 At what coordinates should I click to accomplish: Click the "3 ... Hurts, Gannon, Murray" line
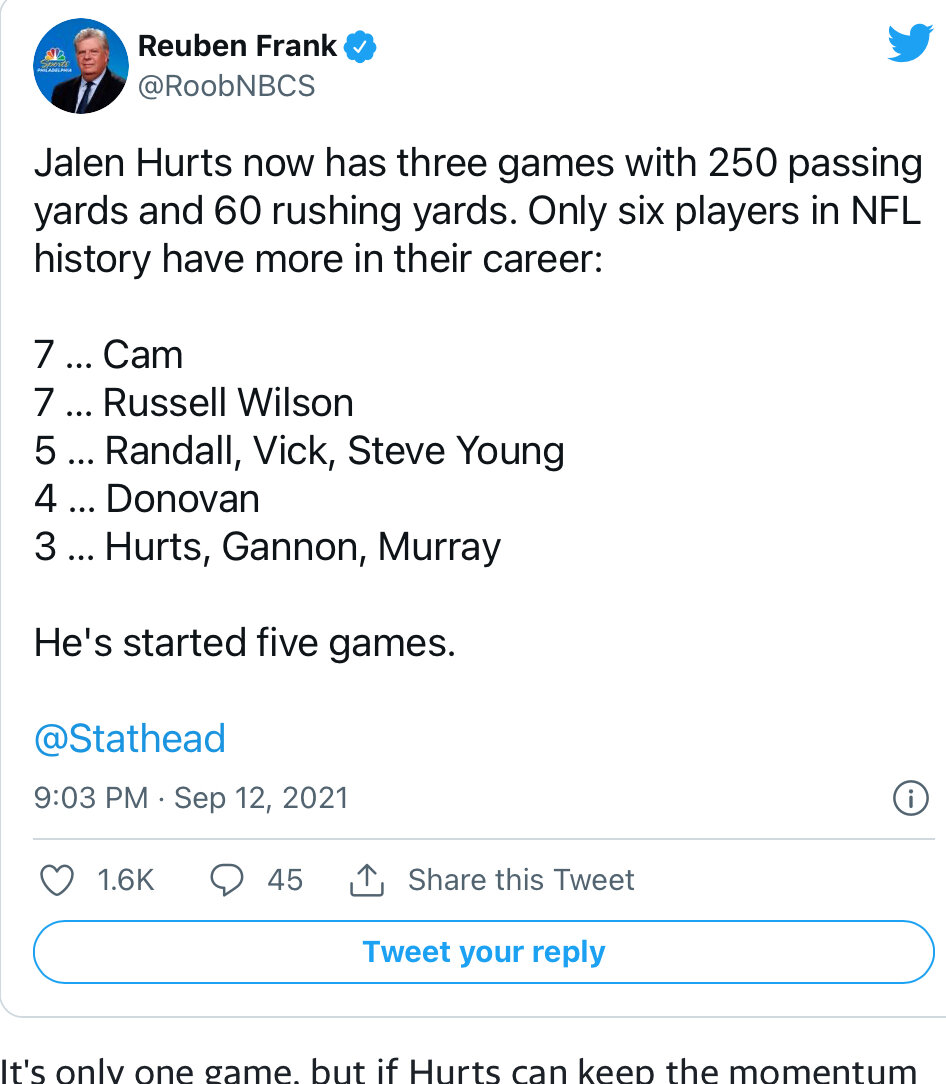coord(267,547)
